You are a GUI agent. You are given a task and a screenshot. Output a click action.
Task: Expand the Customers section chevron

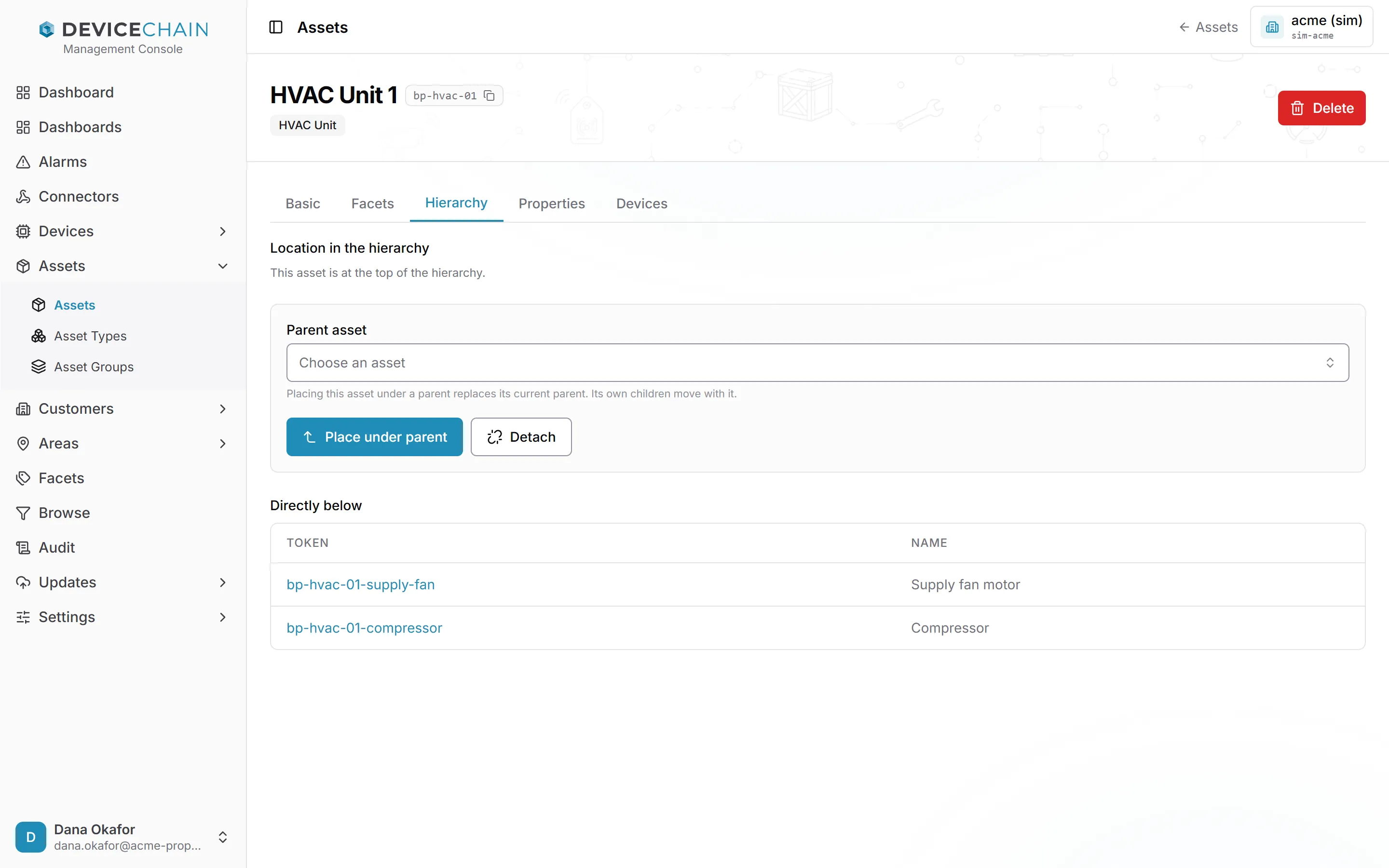[x=223, y=409]
